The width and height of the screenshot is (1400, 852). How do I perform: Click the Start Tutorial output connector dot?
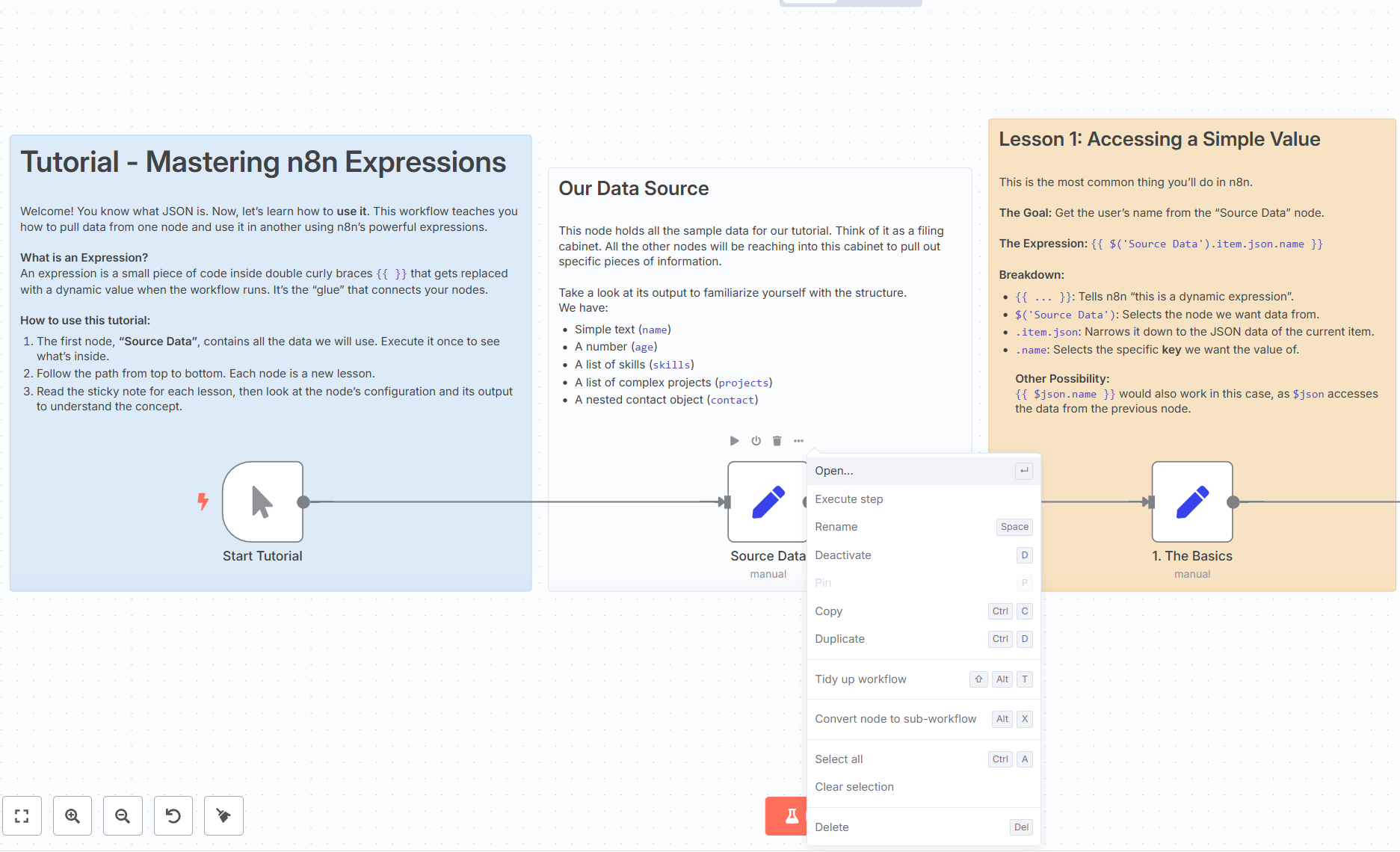pyautogui.click(x=303, y=502)
